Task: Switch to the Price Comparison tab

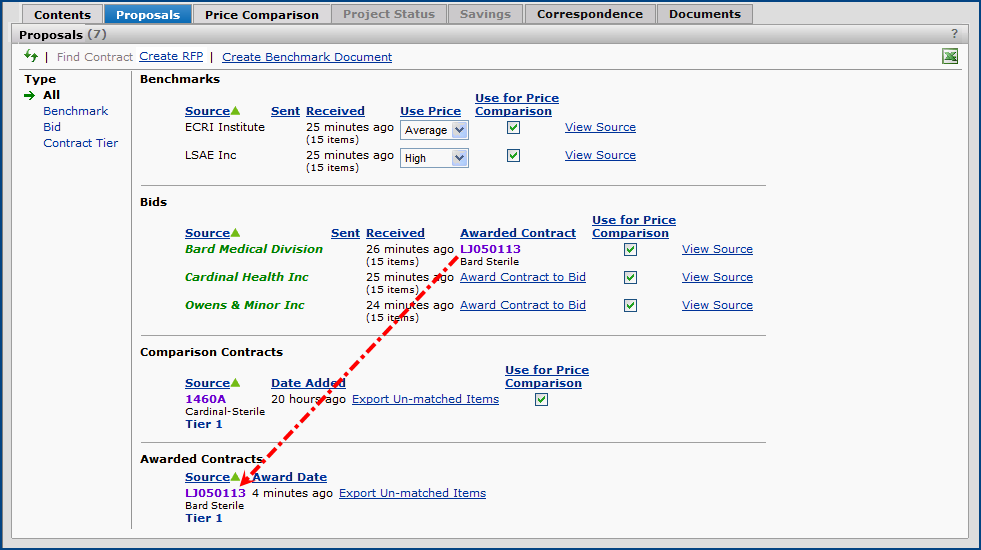Action: [261, 15]
